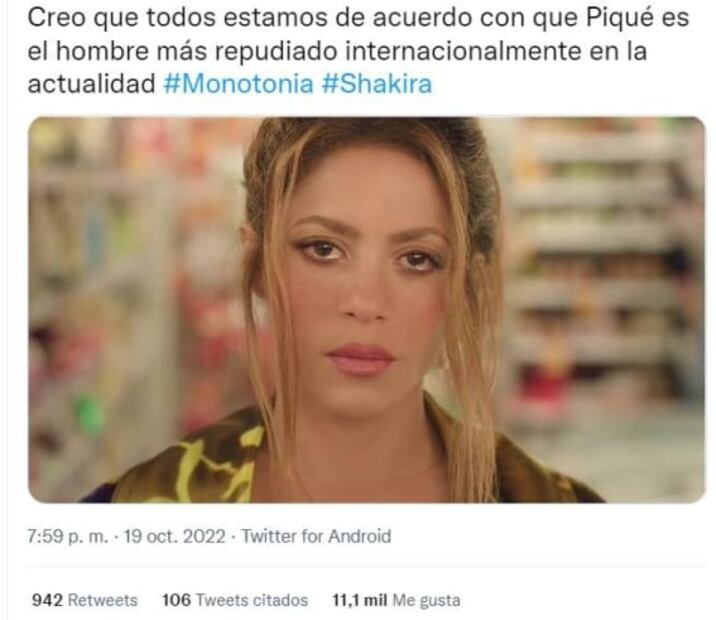The width and height of the screenshot is (716, 620).
Task: Click the word Retweets in stats
Action: pyautogui.click(x=102, y=600)
